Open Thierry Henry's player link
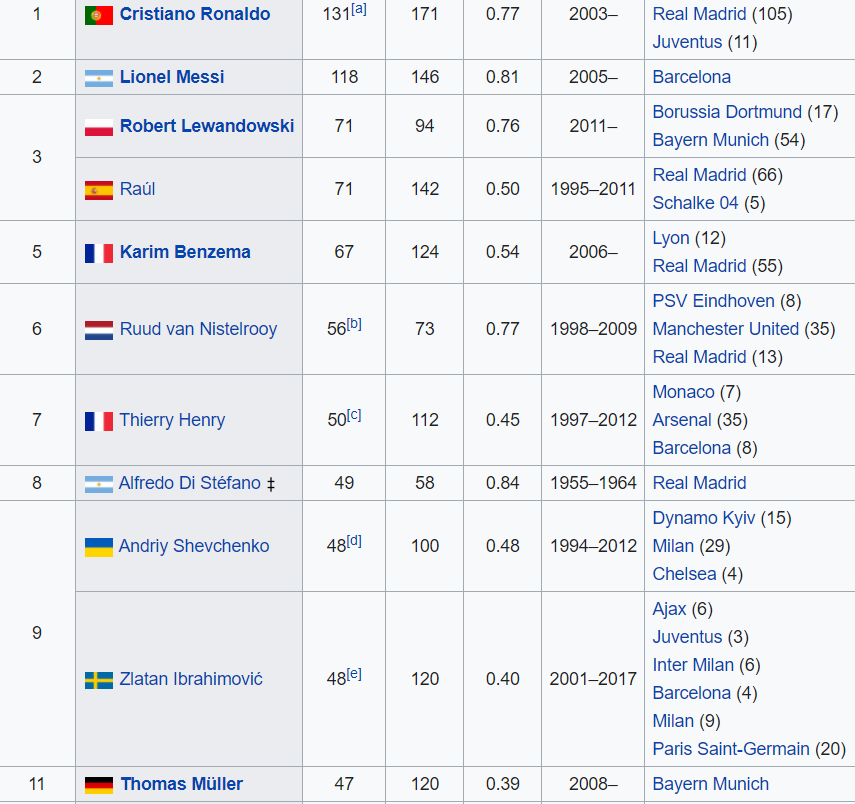This screenshot has width=855, height=804. 172,420
